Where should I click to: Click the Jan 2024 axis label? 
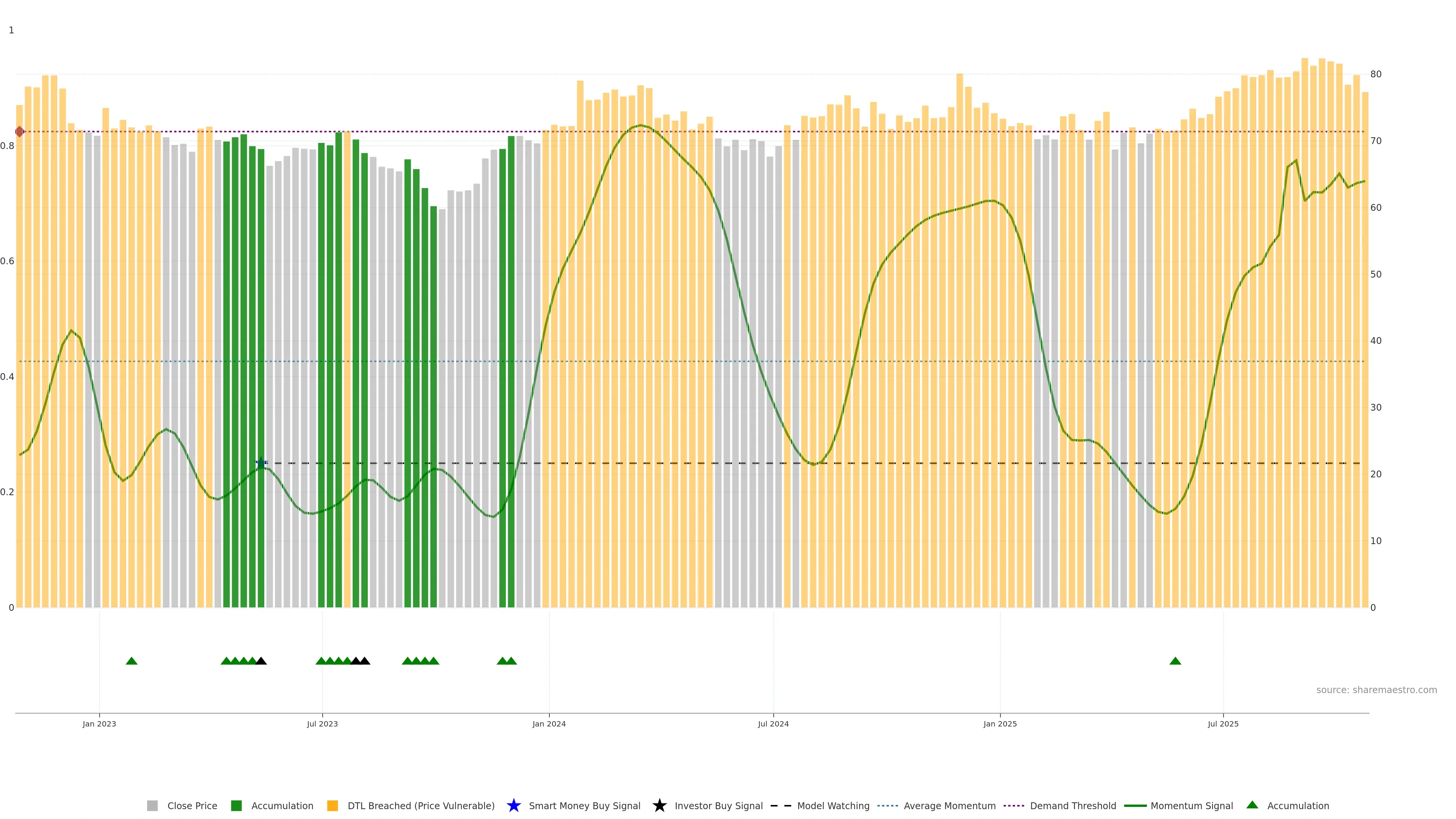tap(549, 723)
